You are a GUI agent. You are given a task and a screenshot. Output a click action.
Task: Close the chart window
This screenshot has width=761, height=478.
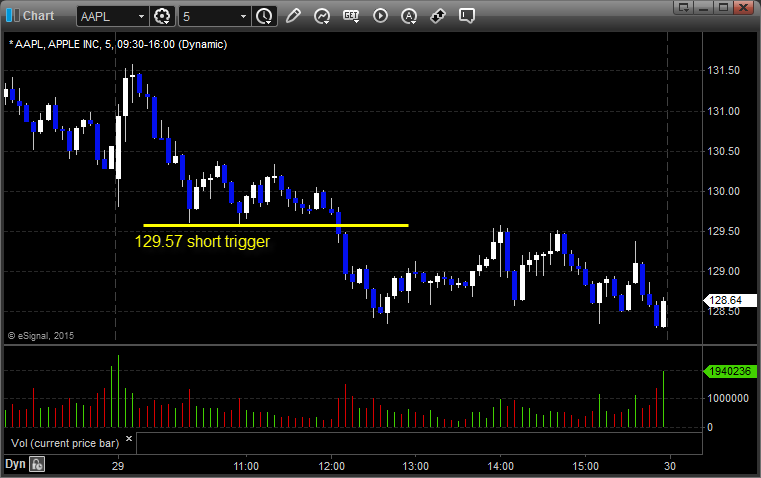click(x=743, y=7)
